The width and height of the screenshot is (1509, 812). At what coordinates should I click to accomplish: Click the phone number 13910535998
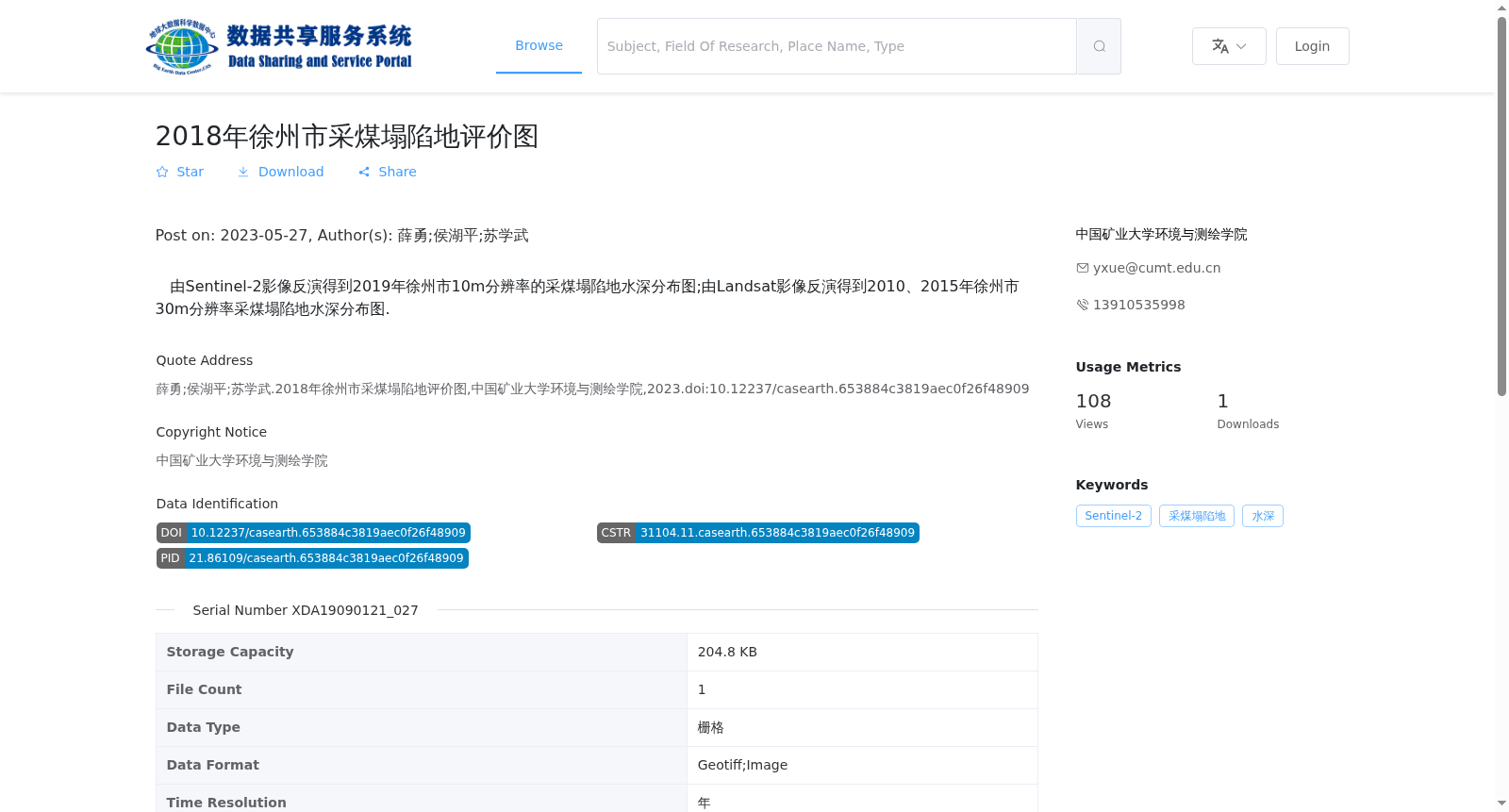pos(1138,305)
